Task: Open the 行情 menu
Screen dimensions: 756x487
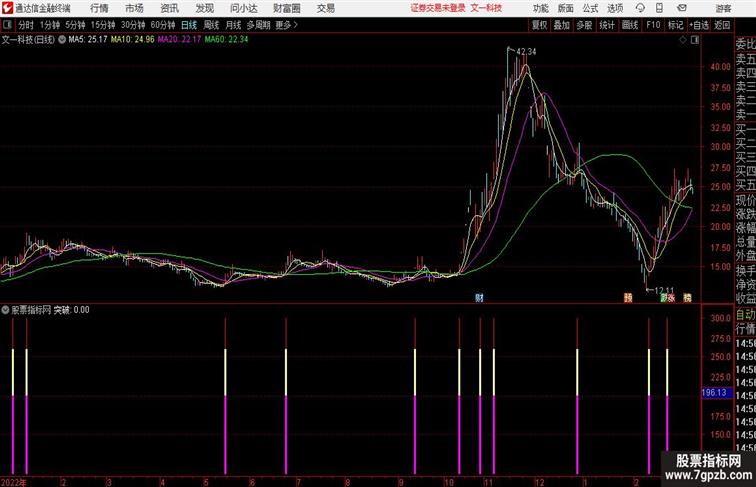Action: click(99, 8)
